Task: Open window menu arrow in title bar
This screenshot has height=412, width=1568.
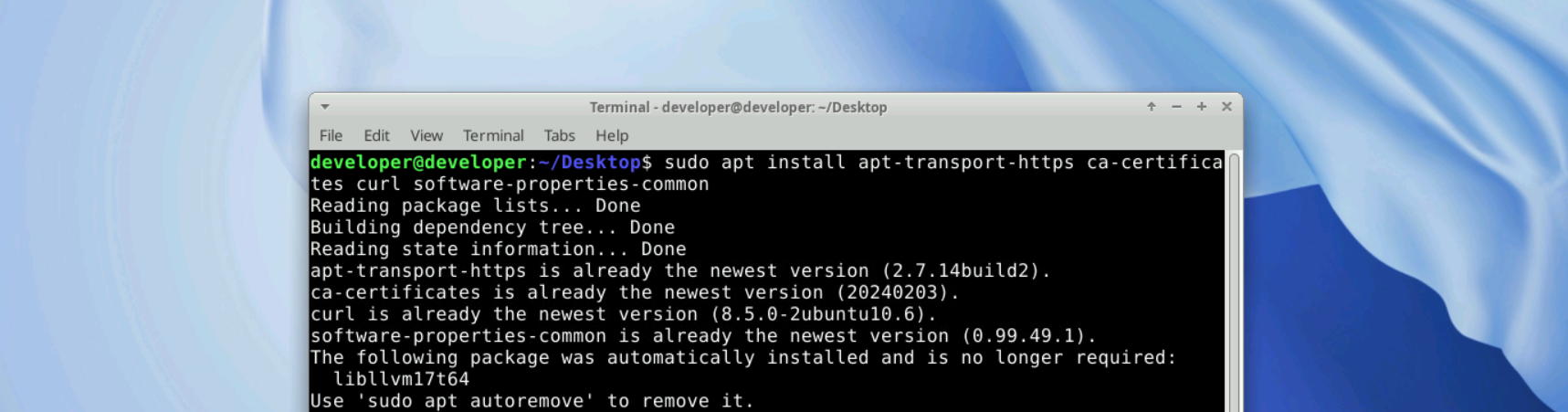Action: 325,107
